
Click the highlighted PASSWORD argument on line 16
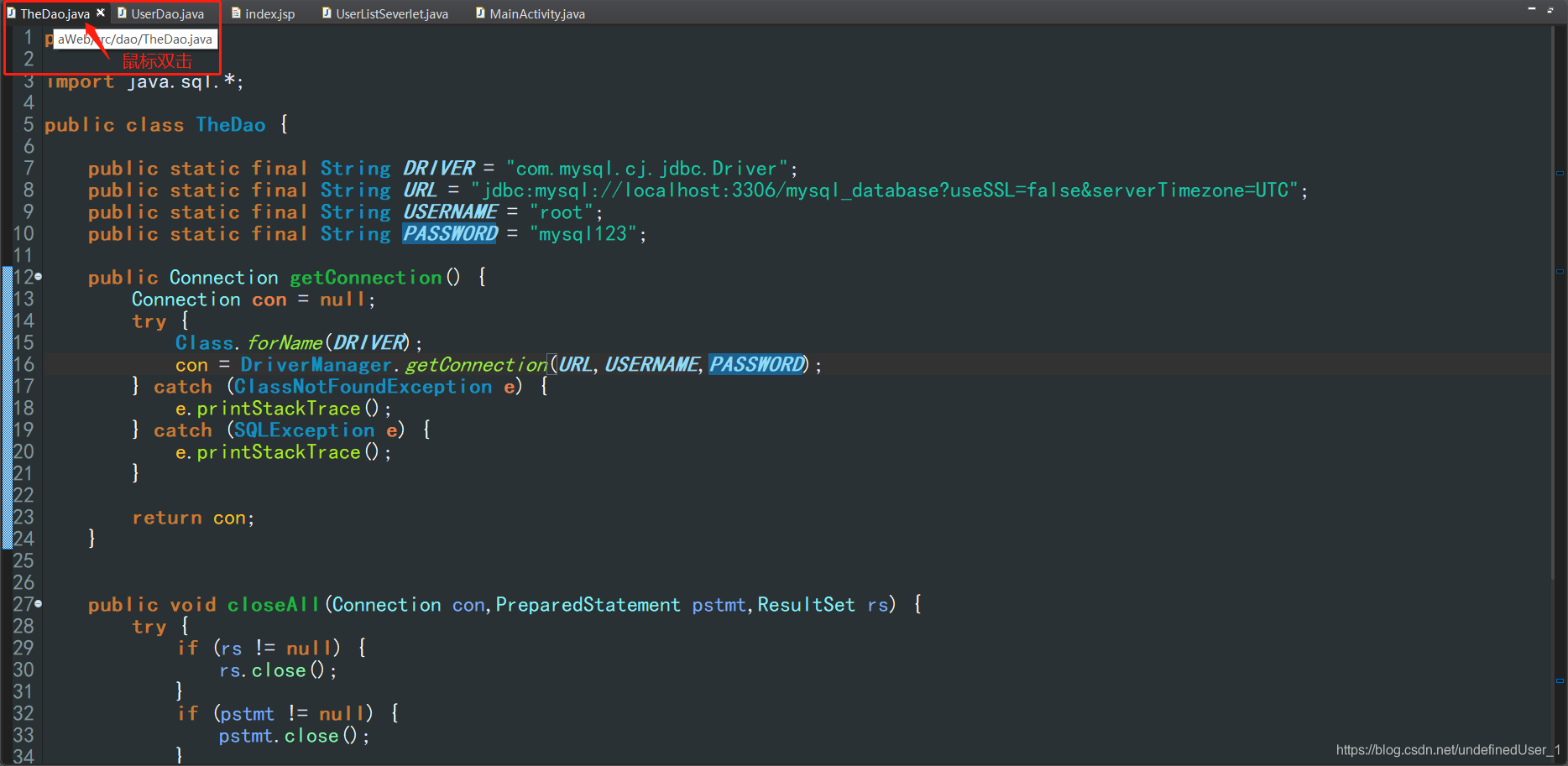756,364
